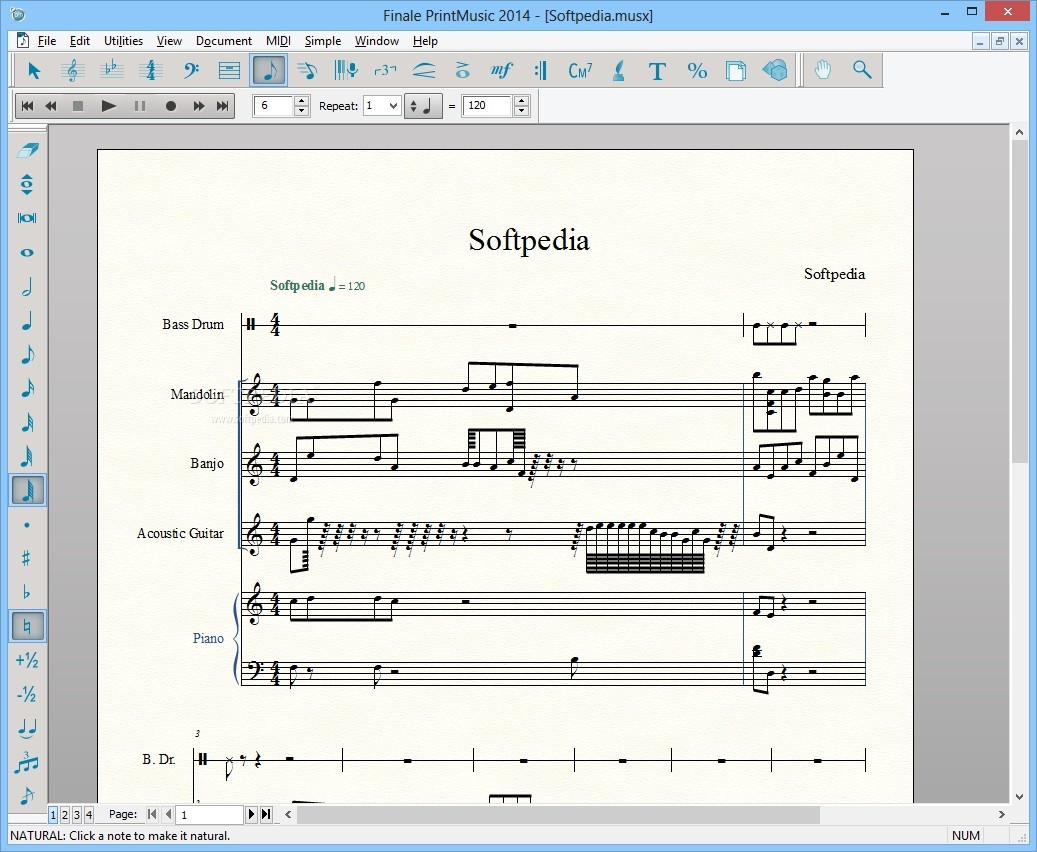Choose the Time Signature tool
The image size is (1037, 852).
pyautogui.click(x=151, y=70)
